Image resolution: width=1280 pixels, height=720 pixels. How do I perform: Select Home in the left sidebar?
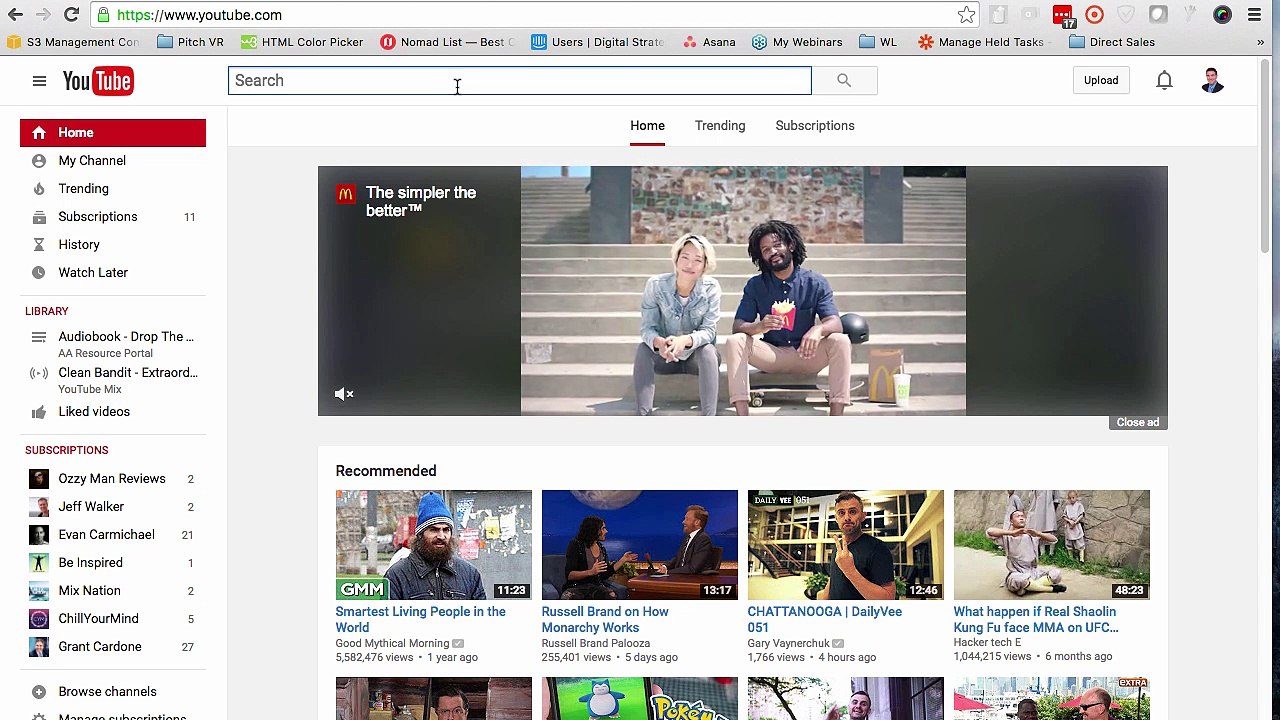click(x=113, y=133)
